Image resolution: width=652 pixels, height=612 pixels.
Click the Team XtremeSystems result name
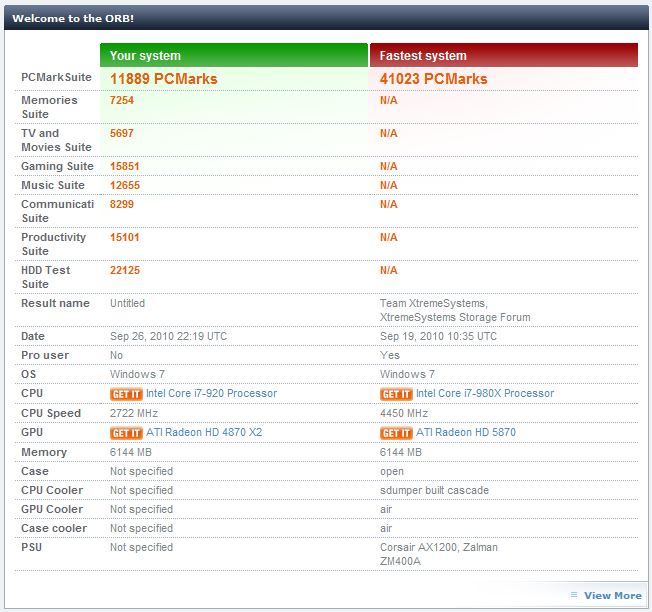point(455,310)
